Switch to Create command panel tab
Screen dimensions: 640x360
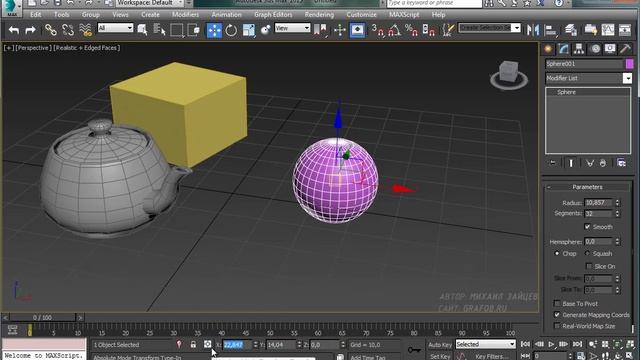(548, 49)
